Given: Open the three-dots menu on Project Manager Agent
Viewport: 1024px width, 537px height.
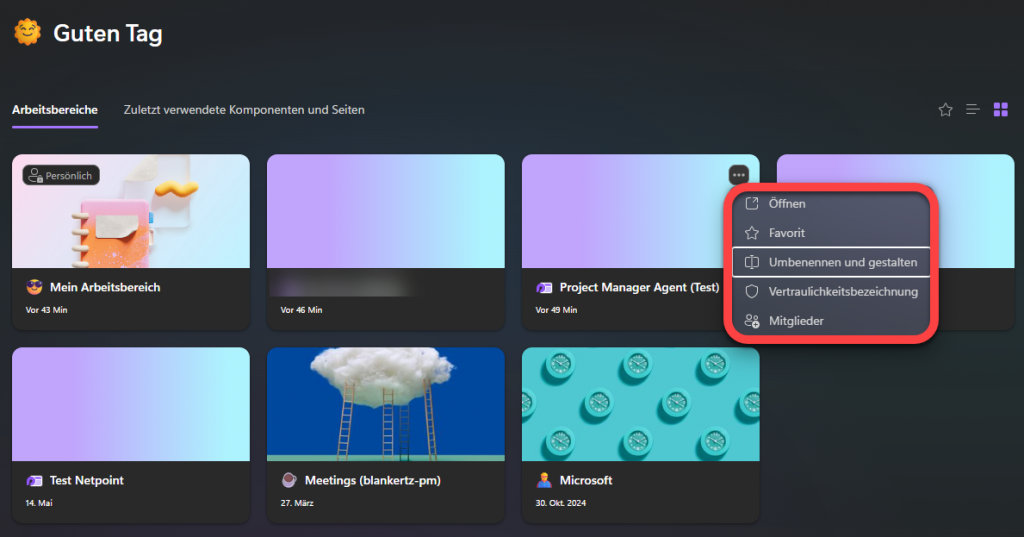Looking at the screenshot, I should (x=739, y=175).
